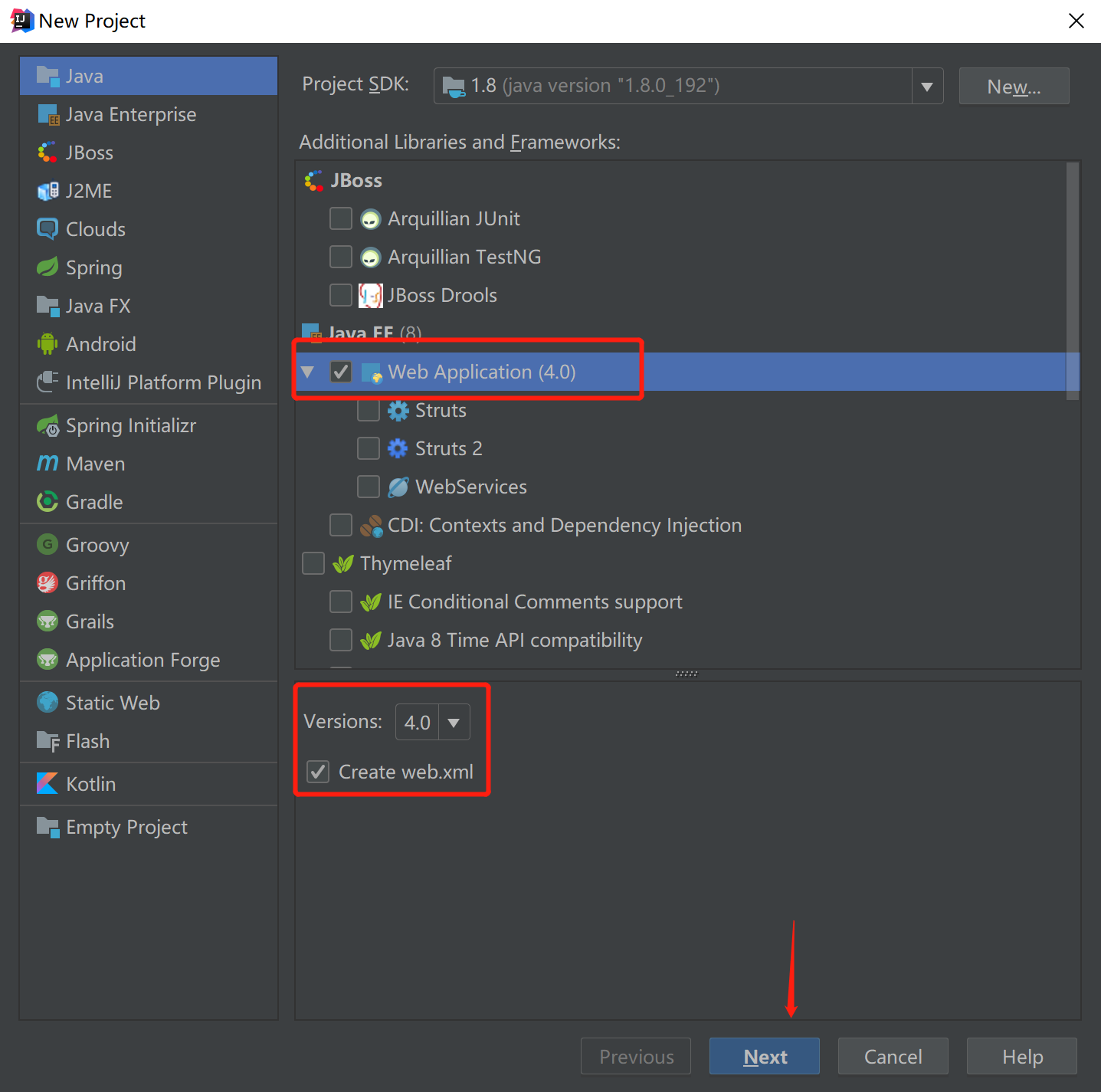The height and width of the screenshot is (1092, 1101).
Task: Select the Flash icon
Action: pyautogui.click(x=48, y=741)
